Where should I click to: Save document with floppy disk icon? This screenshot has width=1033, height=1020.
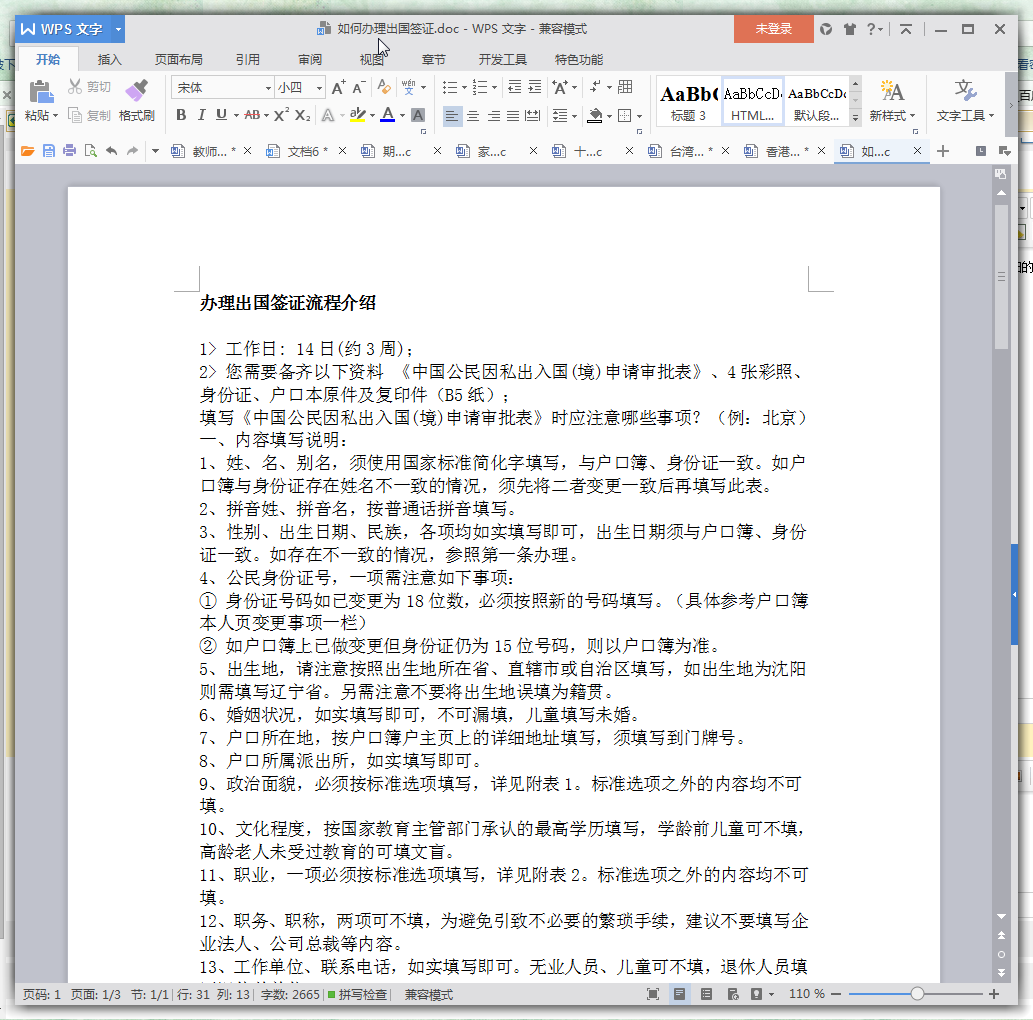coord(49,152)
